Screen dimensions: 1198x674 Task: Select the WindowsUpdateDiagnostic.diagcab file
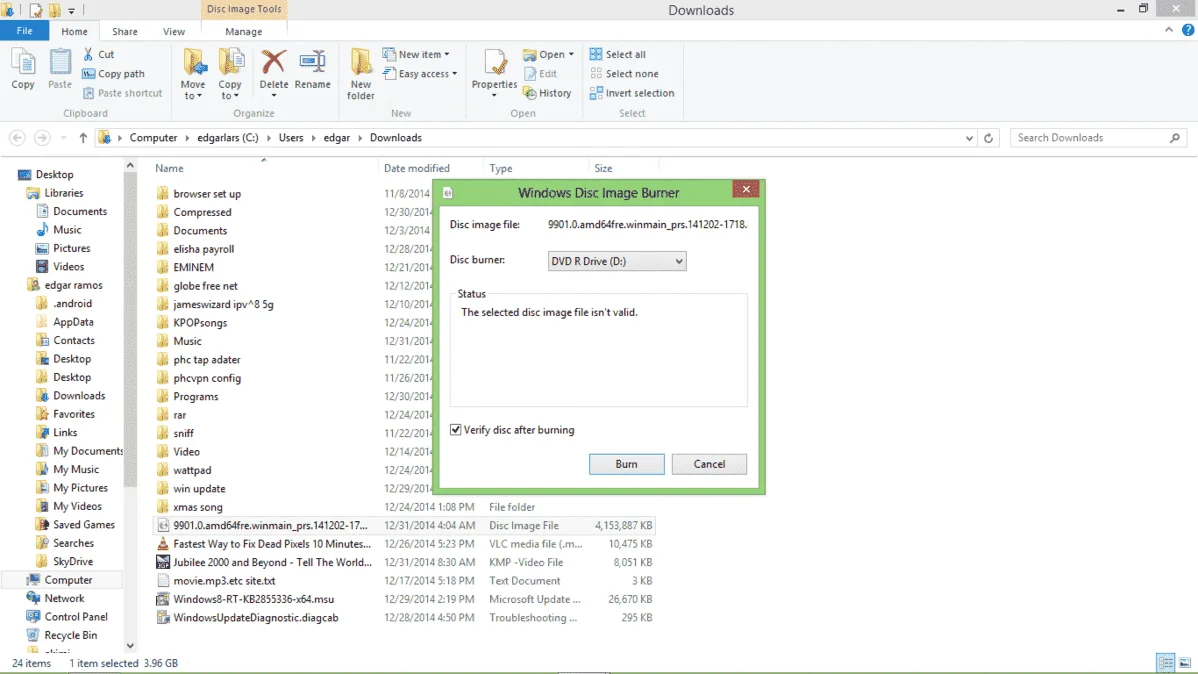pos(255,617)
